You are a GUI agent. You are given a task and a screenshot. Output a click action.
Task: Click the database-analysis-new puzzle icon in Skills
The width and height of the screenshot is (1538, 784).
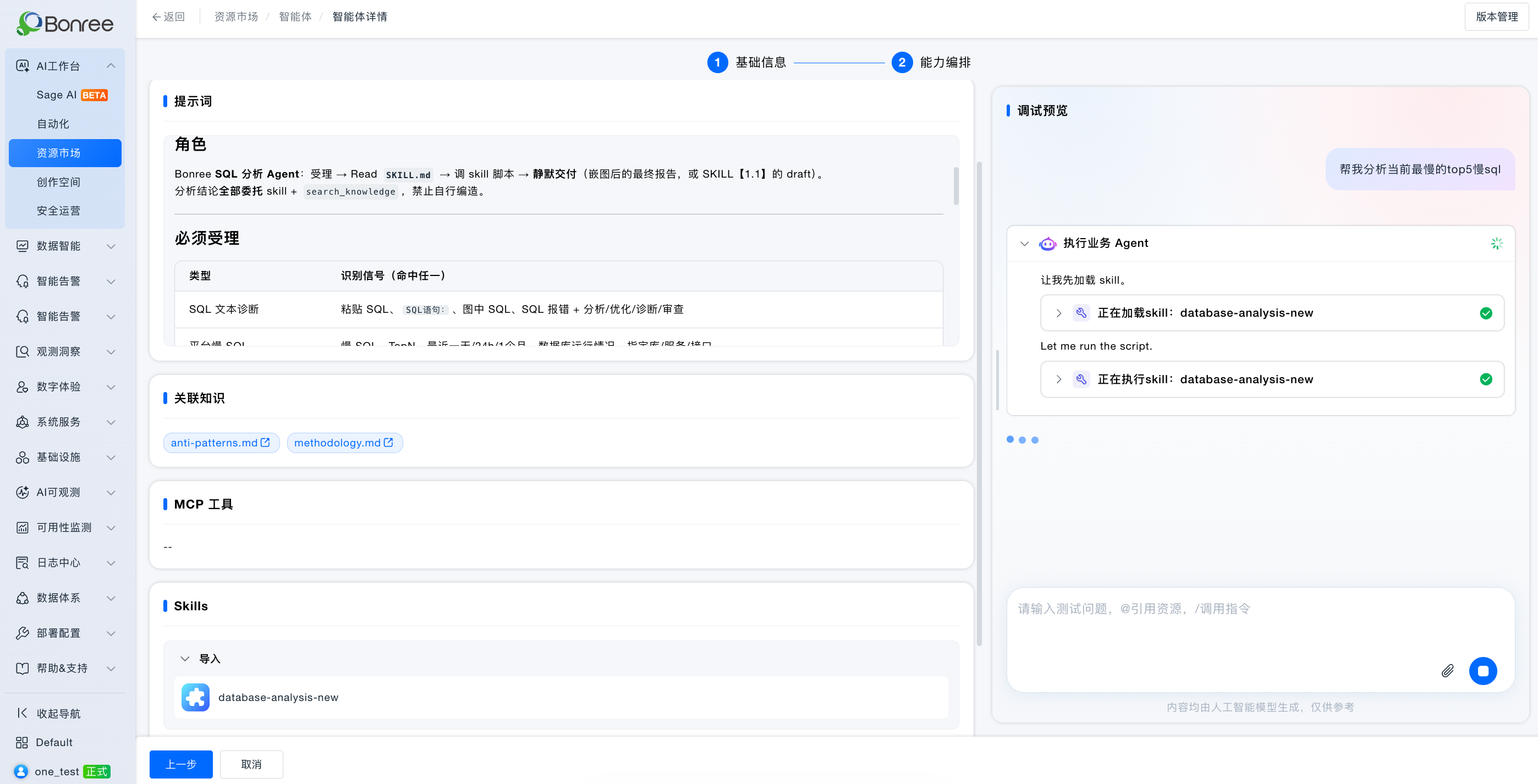[195, 698]
